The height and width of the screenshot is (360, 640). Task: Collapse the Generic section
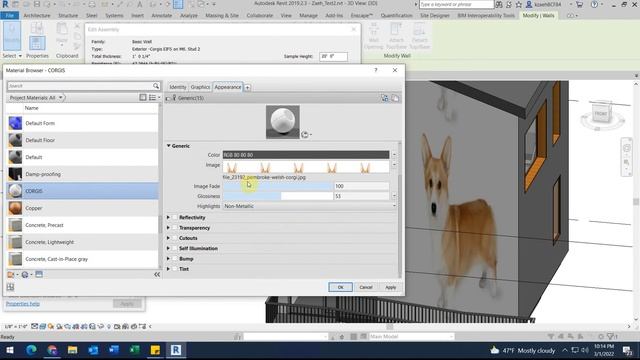click(x=169, y=146)
